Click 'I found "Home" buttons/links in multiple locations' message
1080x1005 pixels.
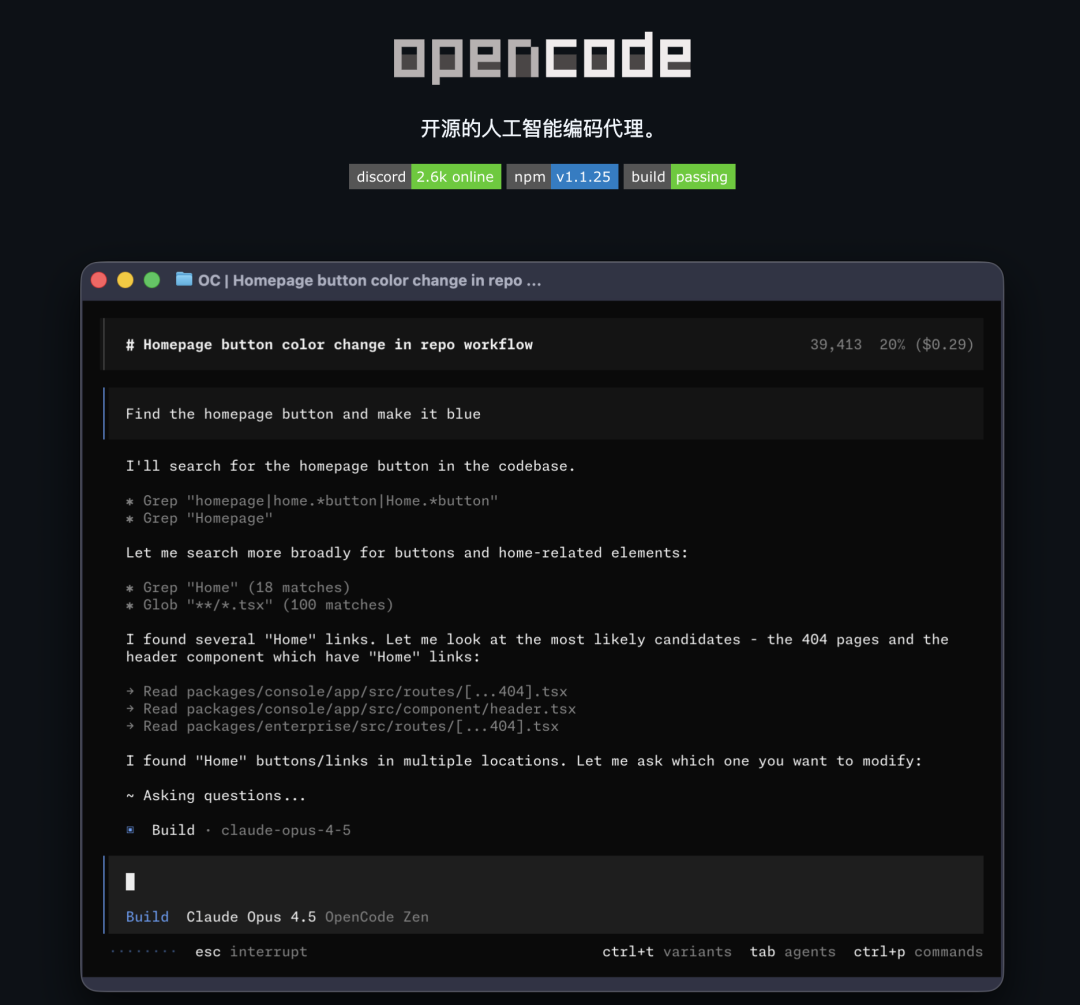click(x=523, y=761)
